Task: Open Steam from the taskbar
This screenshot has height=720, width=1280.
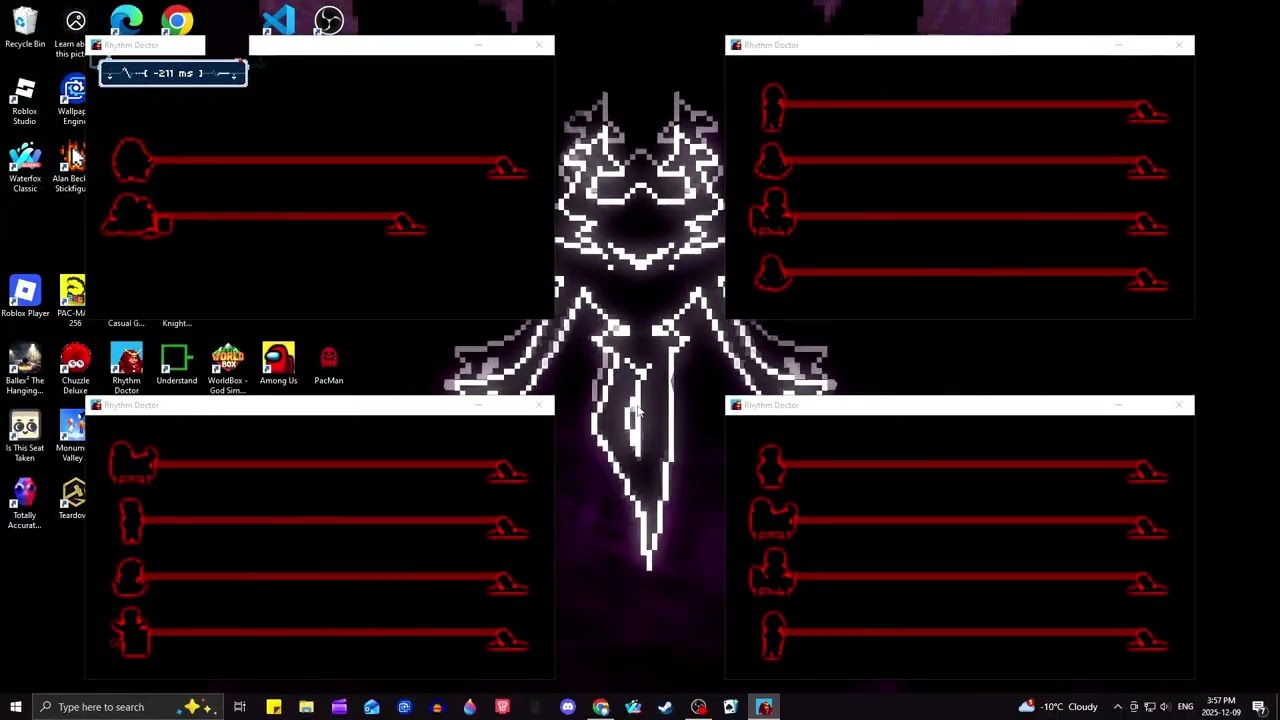Action: tap(666, 707)
